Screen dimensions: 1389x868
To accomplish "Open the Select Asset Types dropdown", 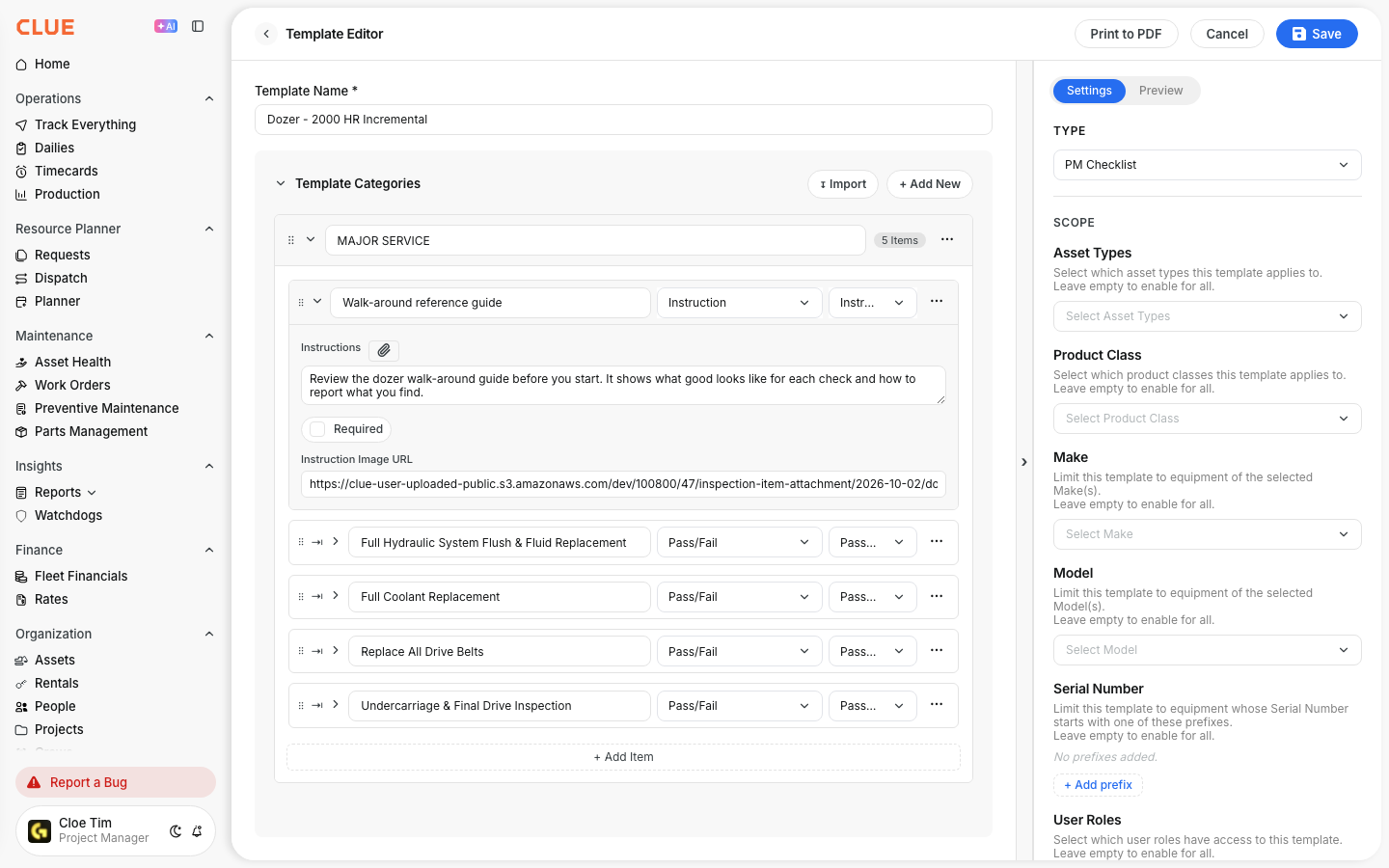I will point(1207,316).
